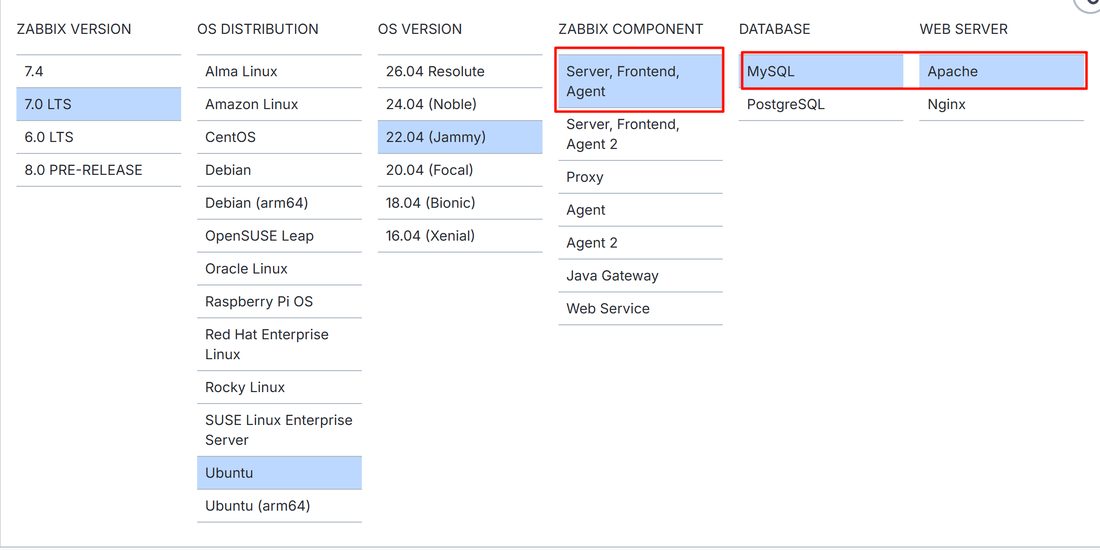Pick Red Hat Enterprise Linux
This screenshot has width=1100, height=550.
(279, 344)
